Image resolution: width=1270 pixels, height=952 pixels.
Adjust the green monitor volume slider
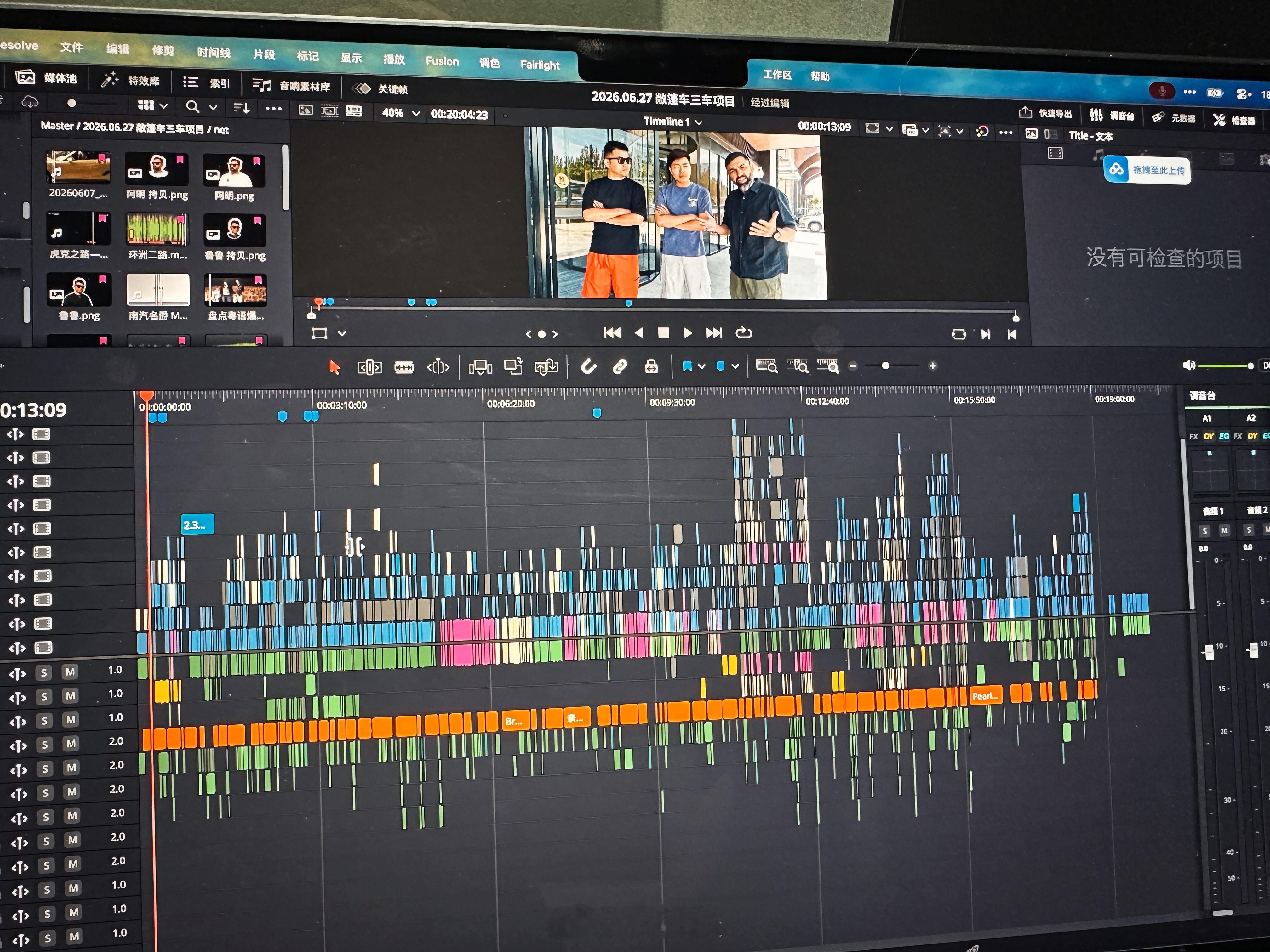[x=1226, y=365]
